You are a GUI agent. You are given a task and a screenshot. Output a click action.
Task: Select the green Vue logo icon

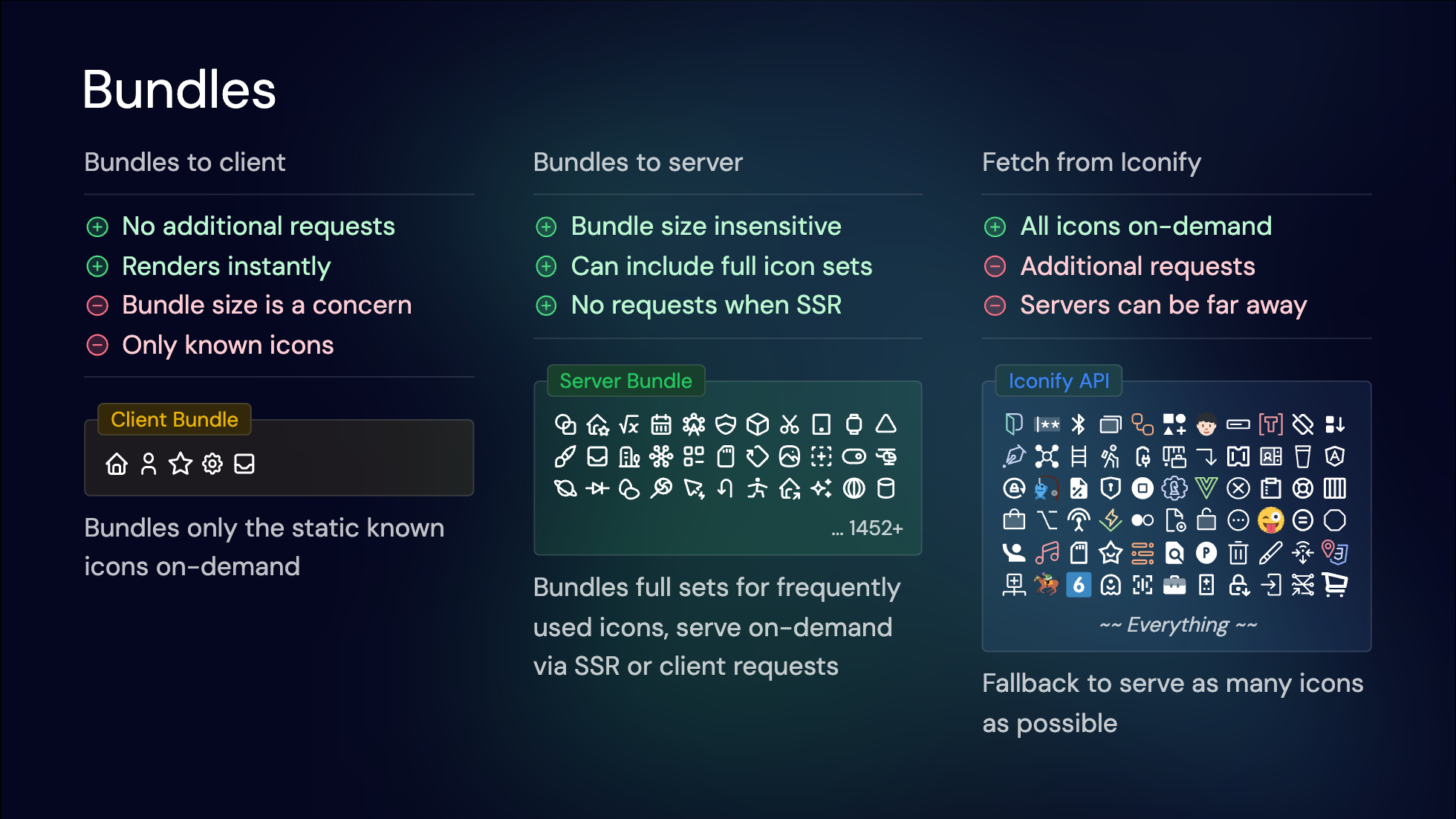point(1206,488)
